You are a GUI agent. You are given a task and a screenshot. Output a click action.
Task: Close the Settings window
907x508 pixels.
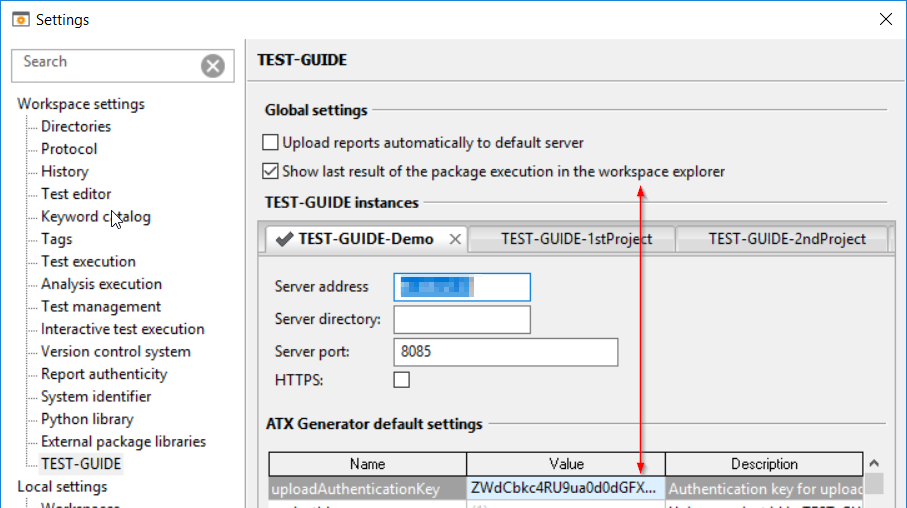886,19
